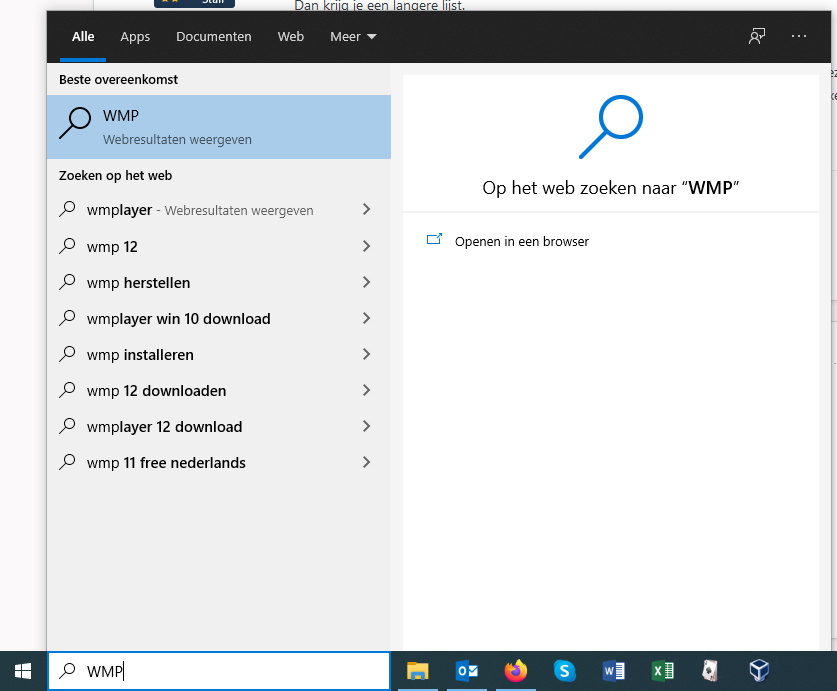Choose the 'wmp herstellen' suggestion text
The image size is (837, 691).
(x=138, y=282)
